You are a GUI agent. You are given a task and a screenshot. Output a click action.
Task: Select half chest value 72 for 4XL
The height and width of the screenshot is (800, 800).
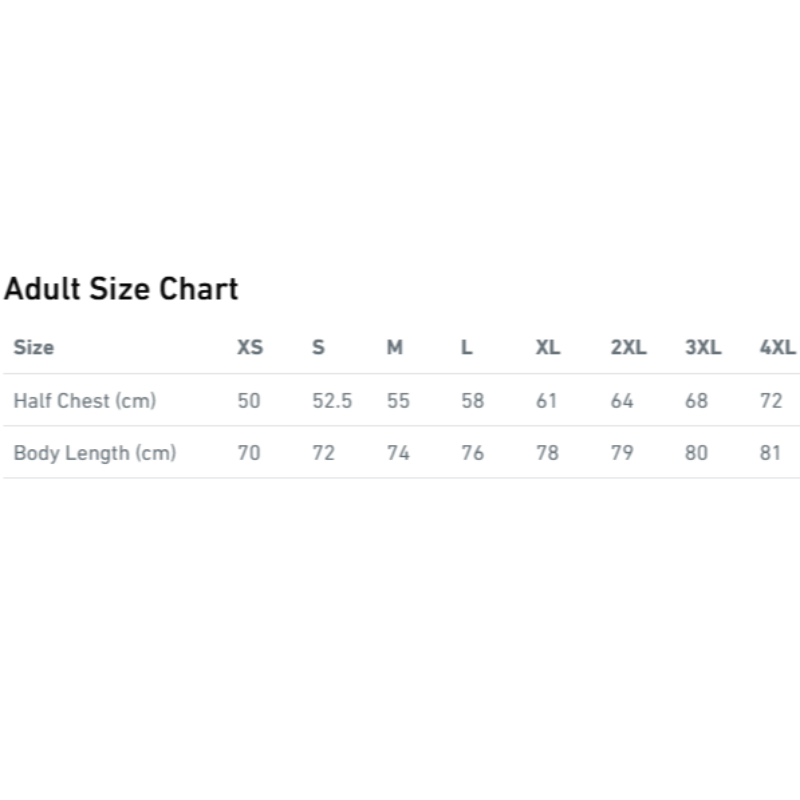[771, 401]
